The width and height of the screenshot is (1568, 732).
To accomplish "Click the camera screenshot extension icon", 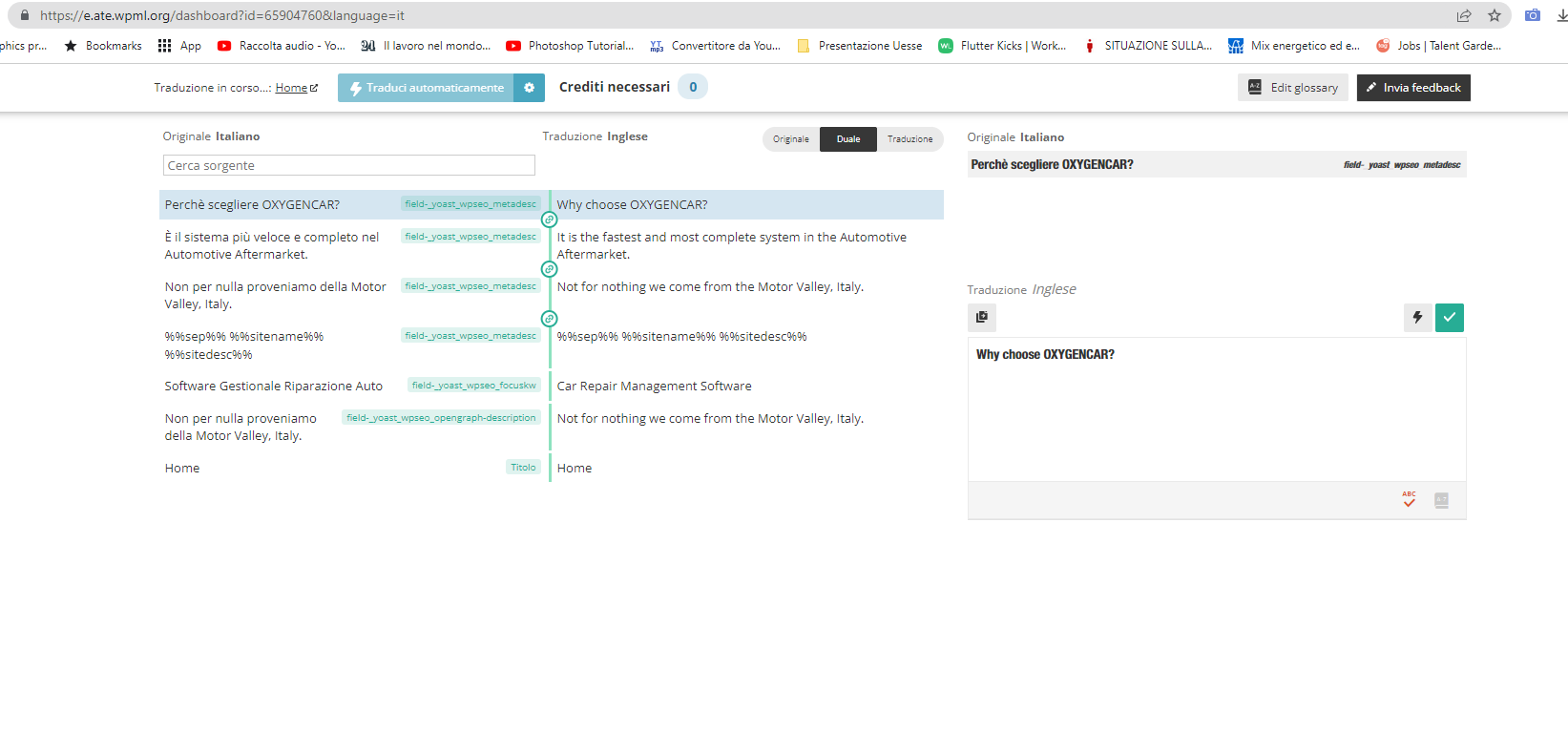I will [x=1533, y=15].
